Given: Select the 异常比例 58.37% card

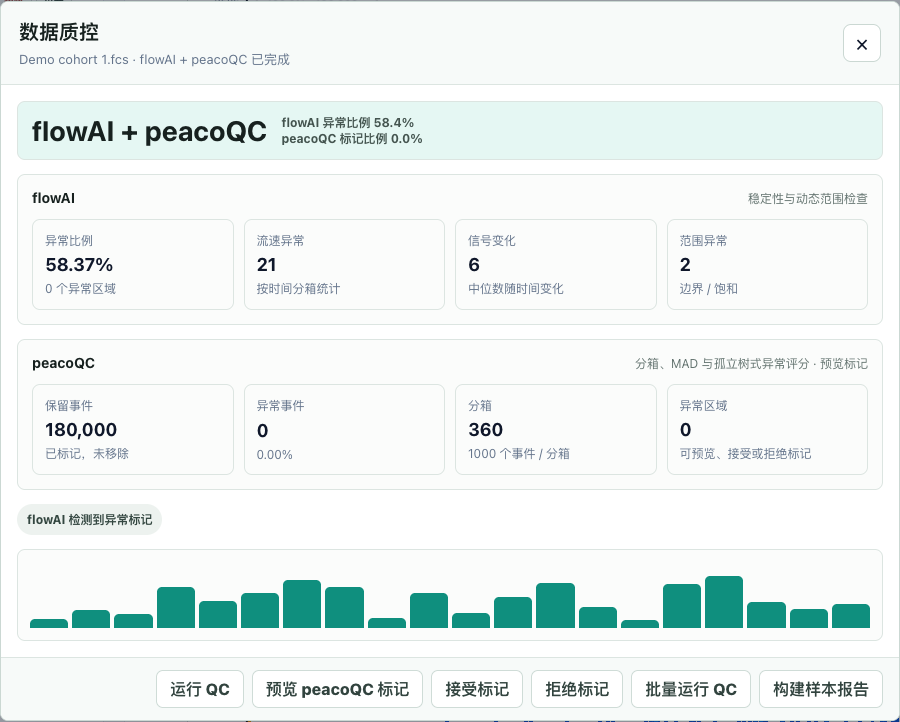Looking at the screenshot, I should tap(133, 265).
